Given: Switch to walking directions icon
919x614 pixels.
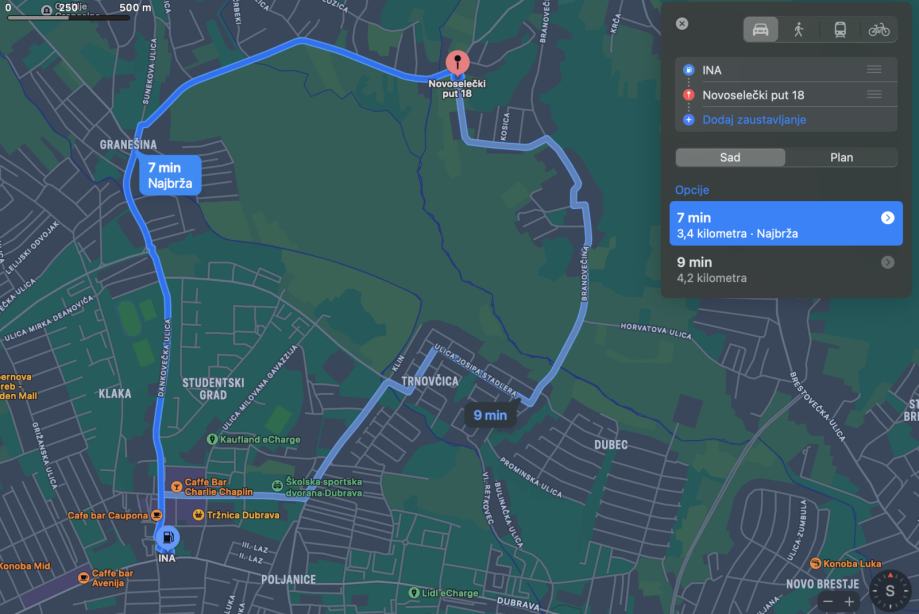Looking at the screenshot, I should tap(798, 30).
